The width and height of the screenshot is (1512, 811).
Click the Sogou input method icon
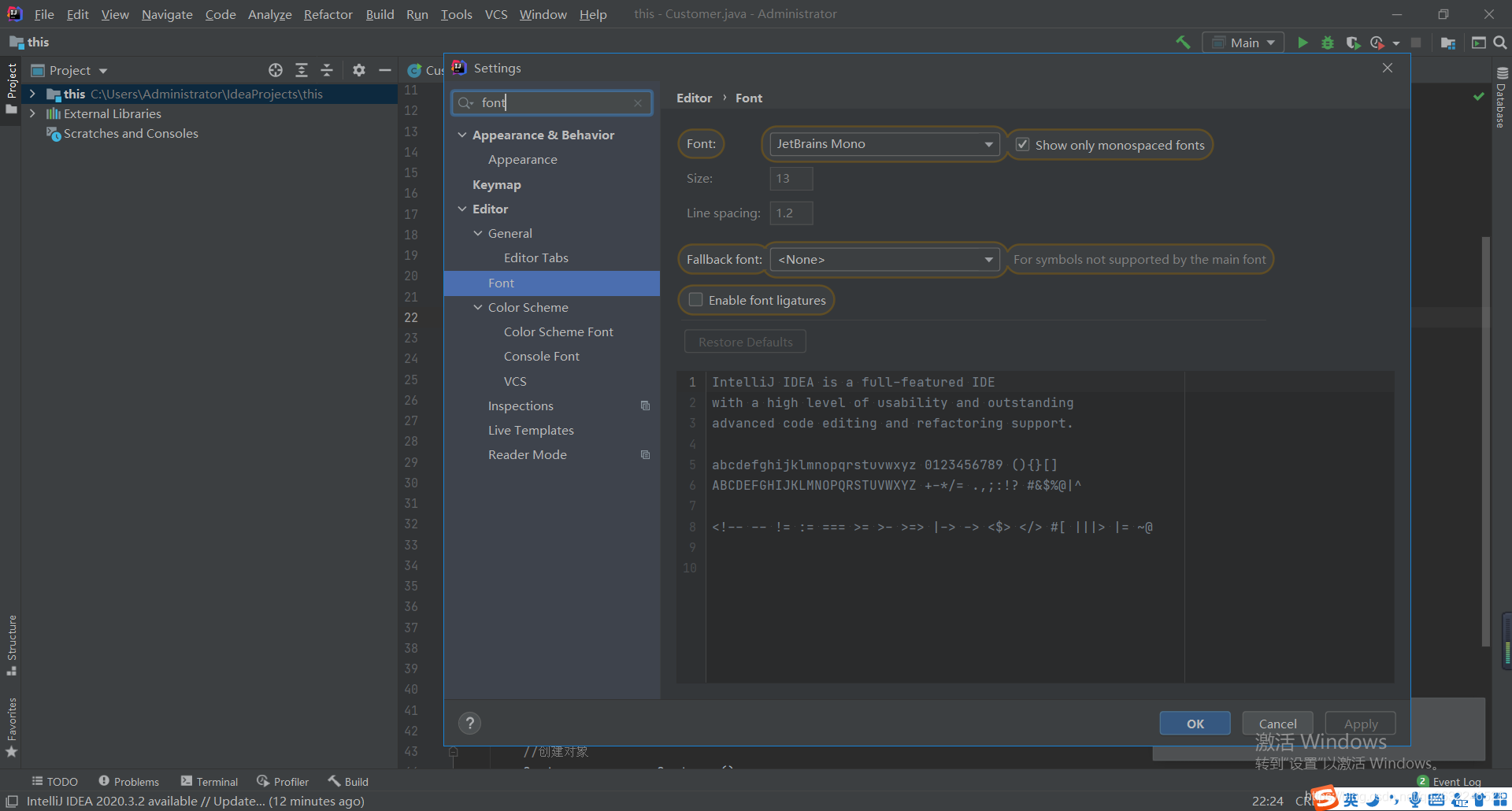click(1325, 798)
